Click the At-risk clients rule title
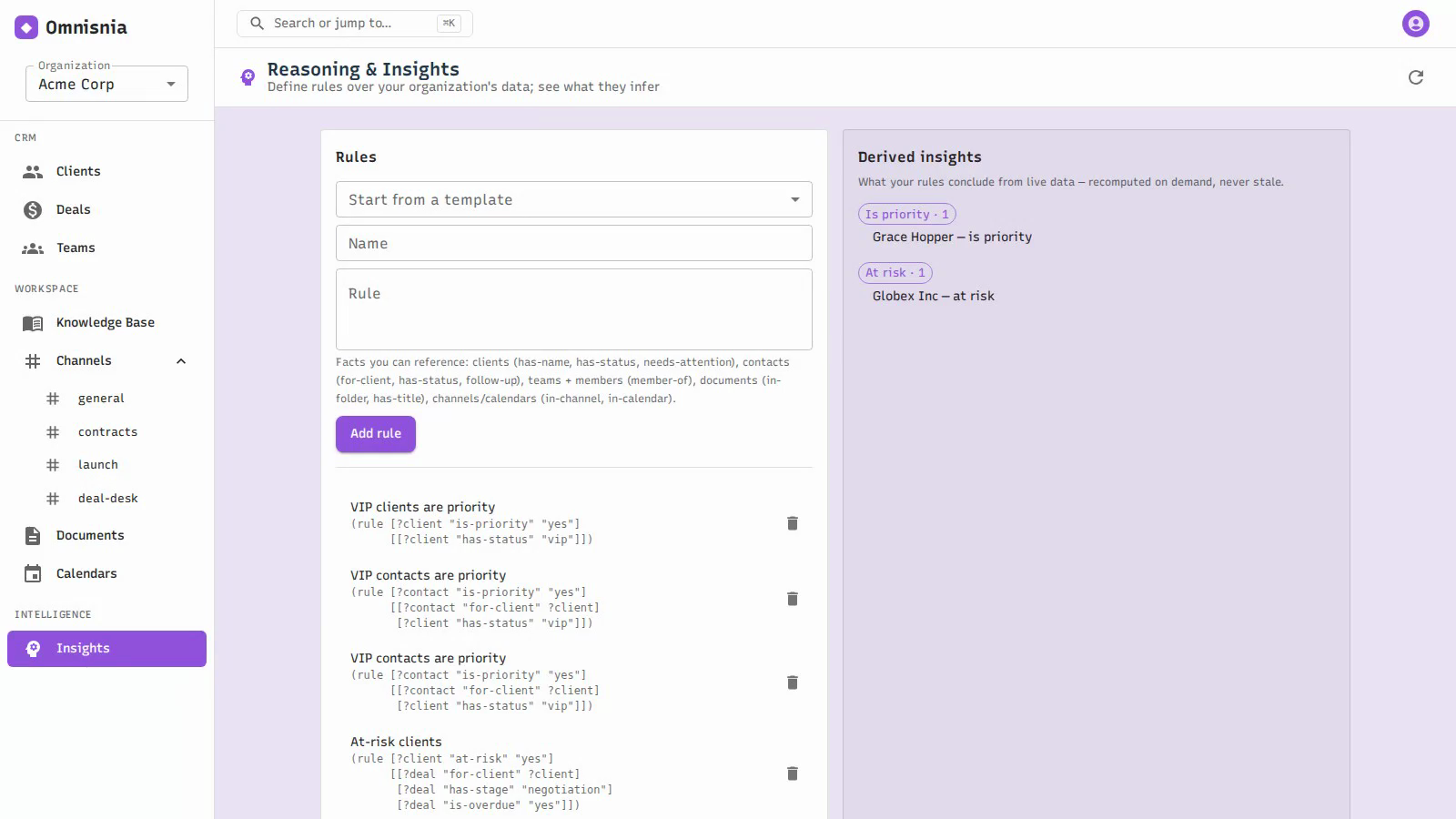This screenshot has height=819, width=1456. (396, 742)
